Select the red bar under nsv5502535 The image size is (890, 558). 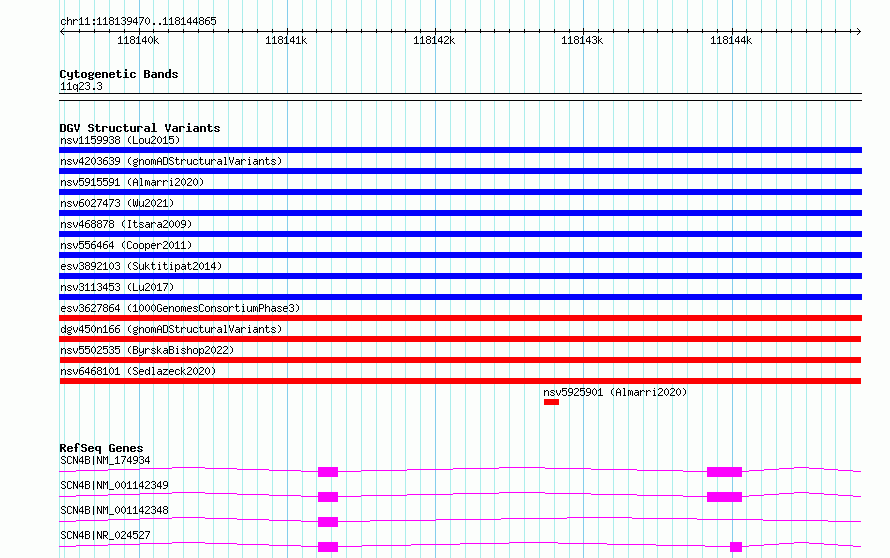(x=460, y=360)
